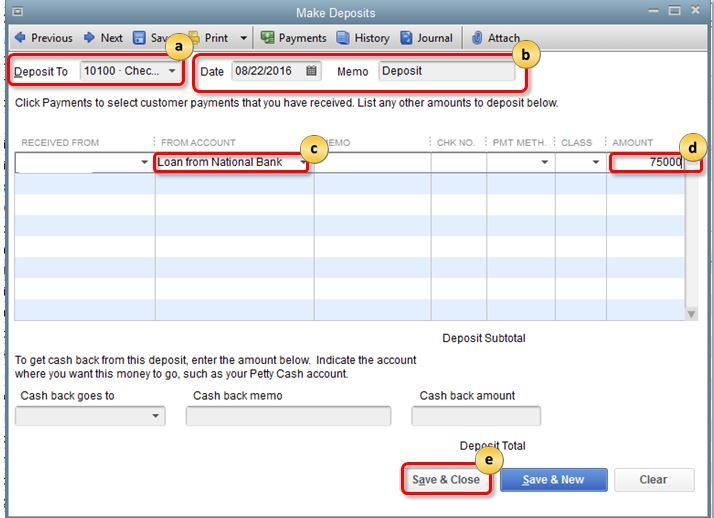
Task: Go to the Next deposit
Action: tap(103, 38)
